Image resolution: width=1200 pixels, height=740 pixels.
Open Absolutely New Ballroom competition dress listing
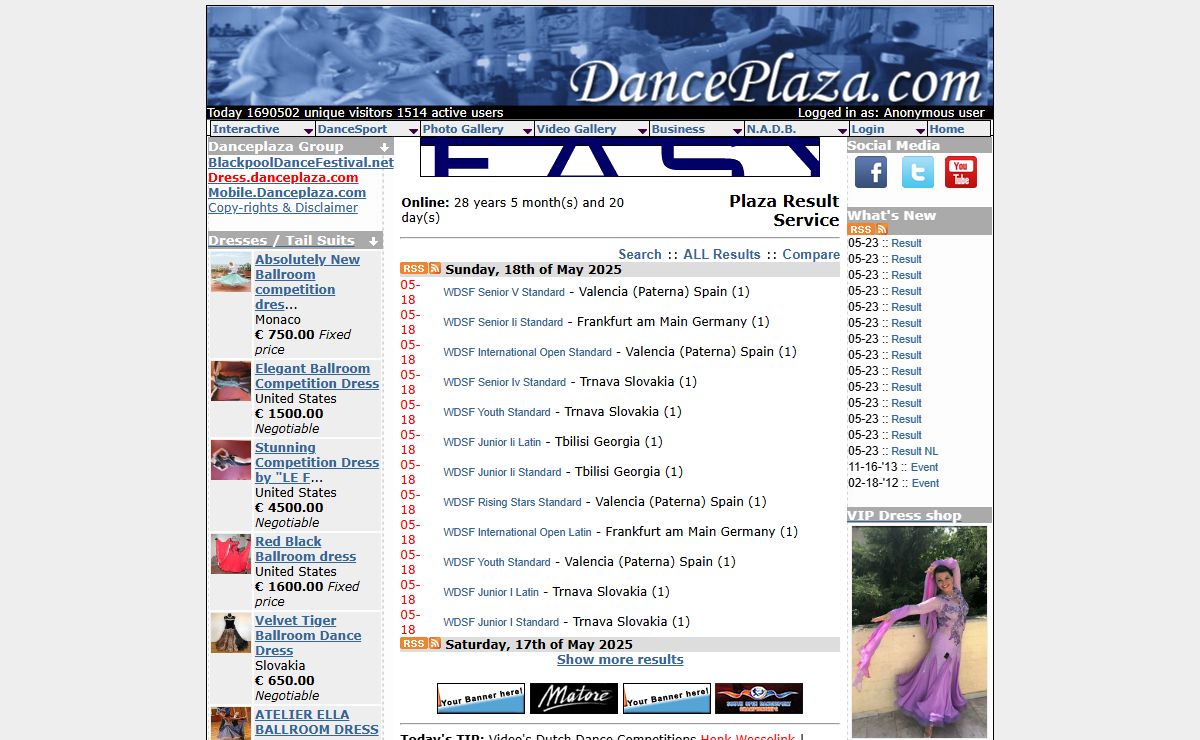(x=307, y=282)
